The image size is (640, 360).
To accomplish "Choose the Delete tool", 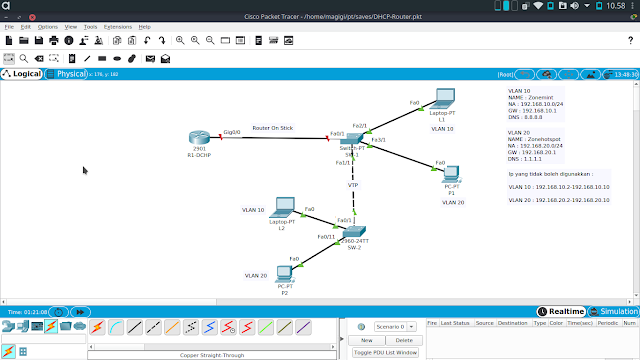I will 39,58.
